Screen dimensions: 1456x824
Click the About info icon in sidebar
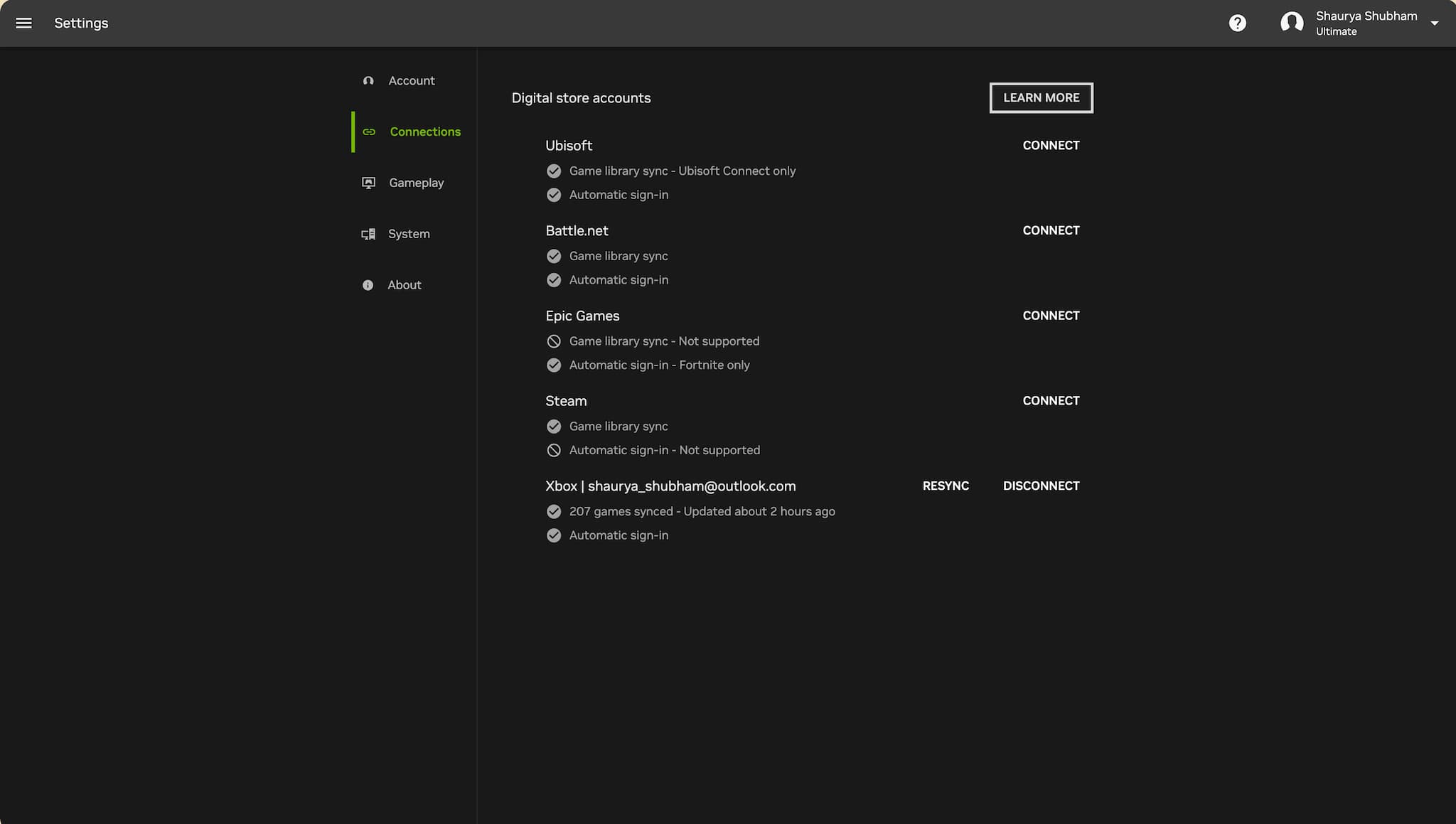click(x=368, y=285)
